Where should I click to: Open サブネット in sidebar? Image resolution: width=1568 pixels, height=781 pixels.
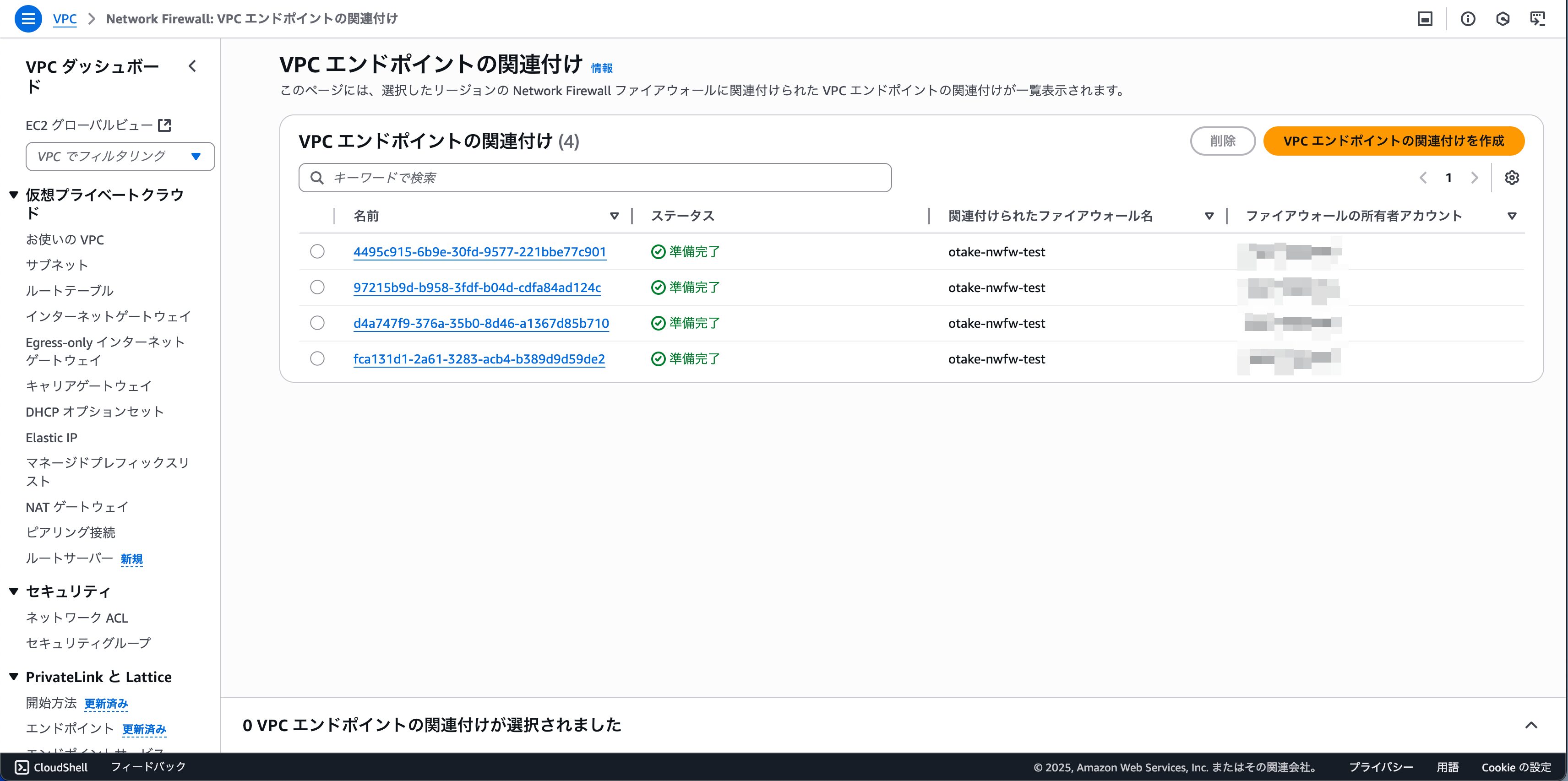click(57, 265)
